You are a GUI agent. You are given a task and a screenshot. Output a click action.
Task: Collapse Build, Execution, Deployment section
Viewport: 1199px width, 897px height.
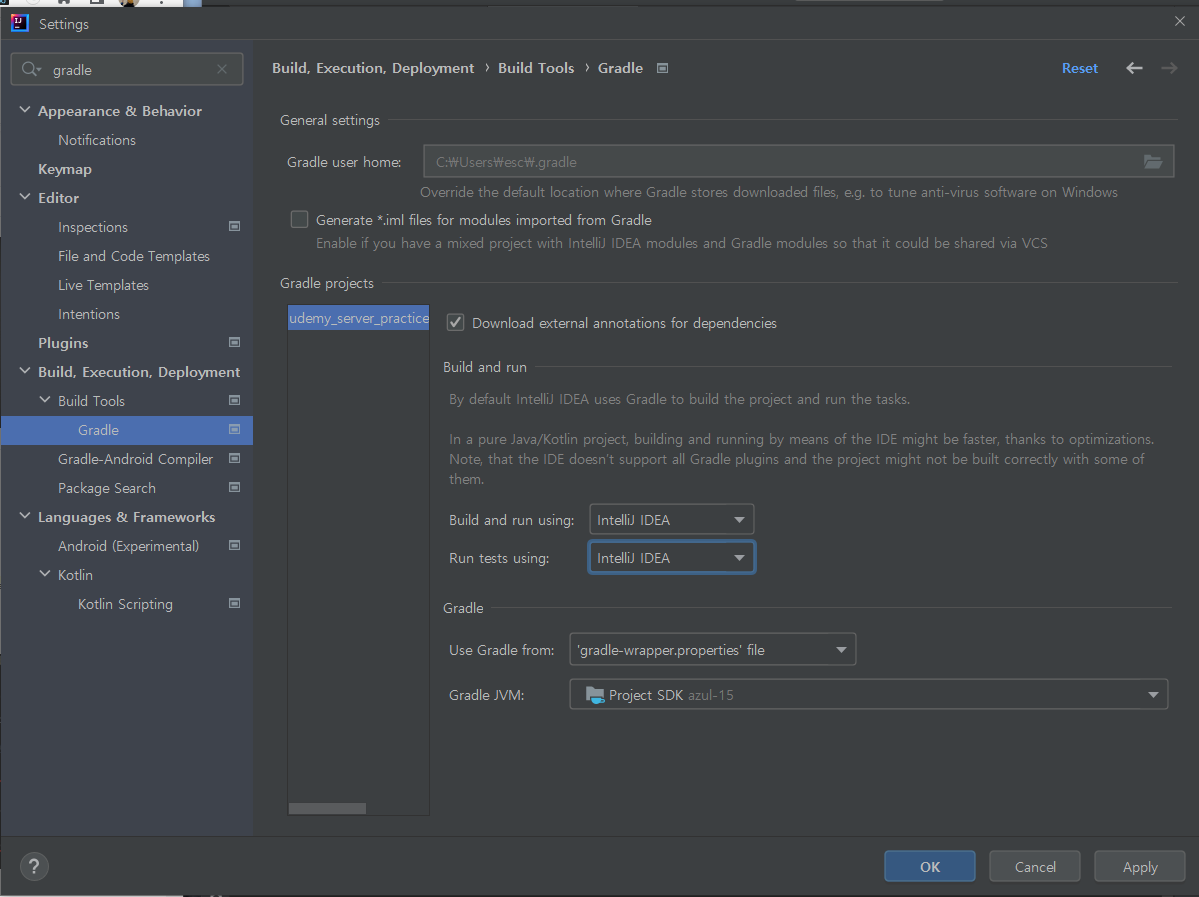click(24, 371)
